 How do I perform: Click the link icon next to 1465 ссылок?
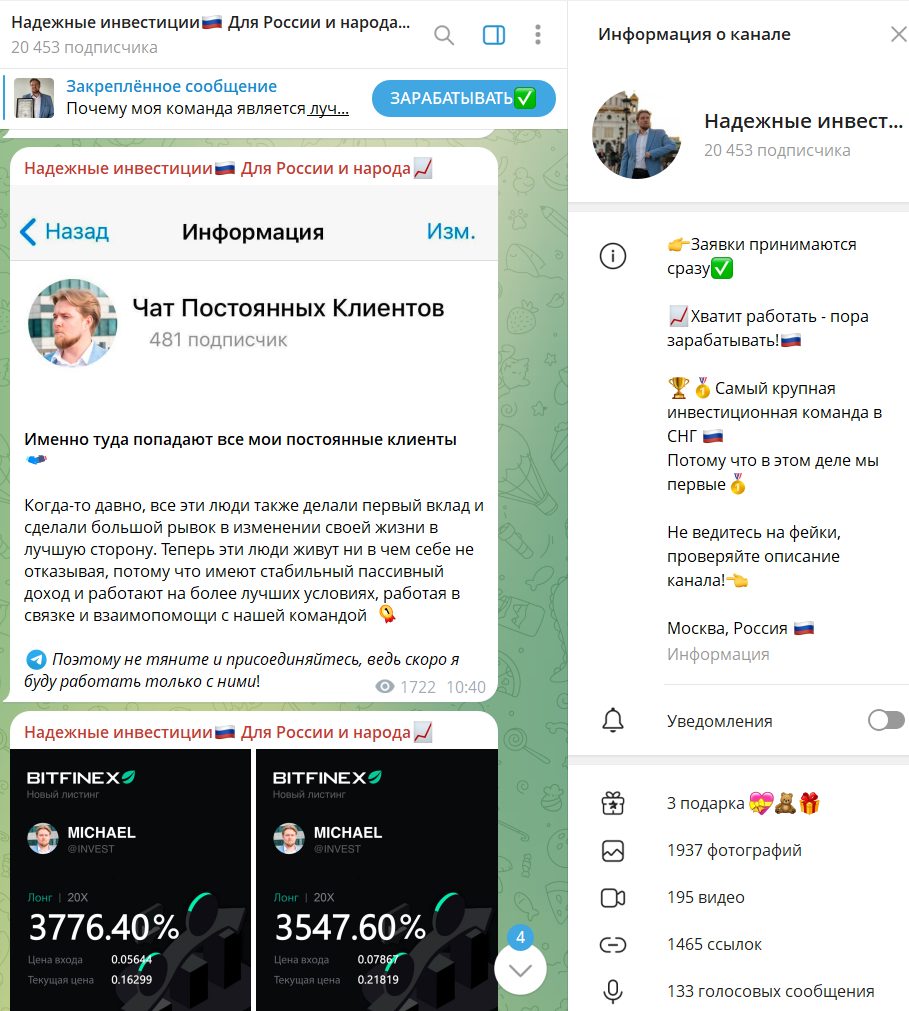(x=612, y=945)
